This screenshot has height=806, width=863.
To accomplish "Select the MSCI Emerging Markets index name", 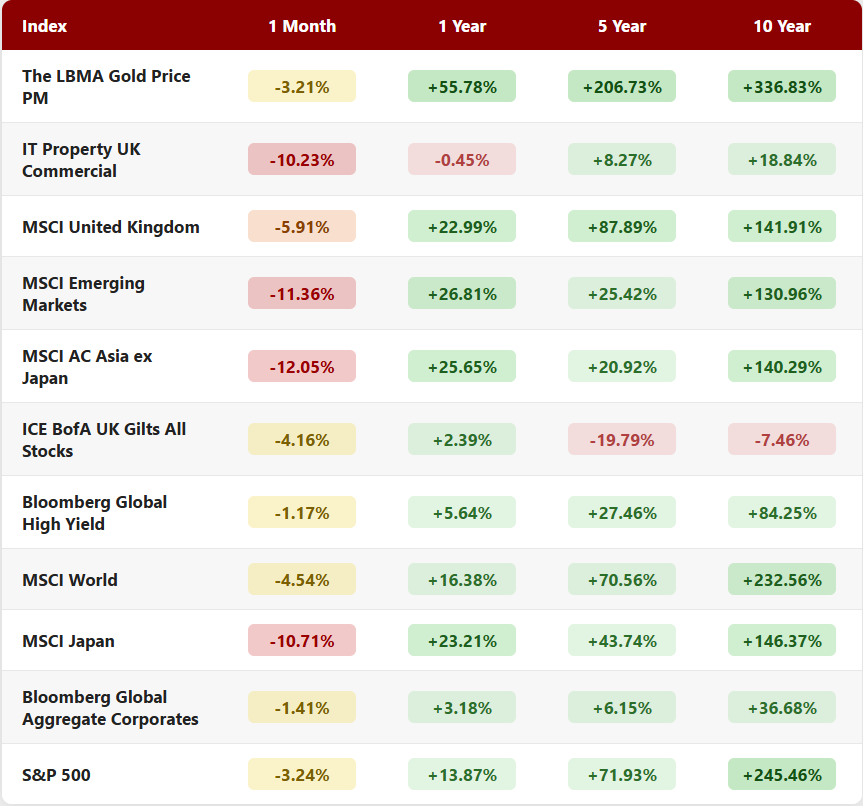I will pyautogui.click(x=83, y=294).
